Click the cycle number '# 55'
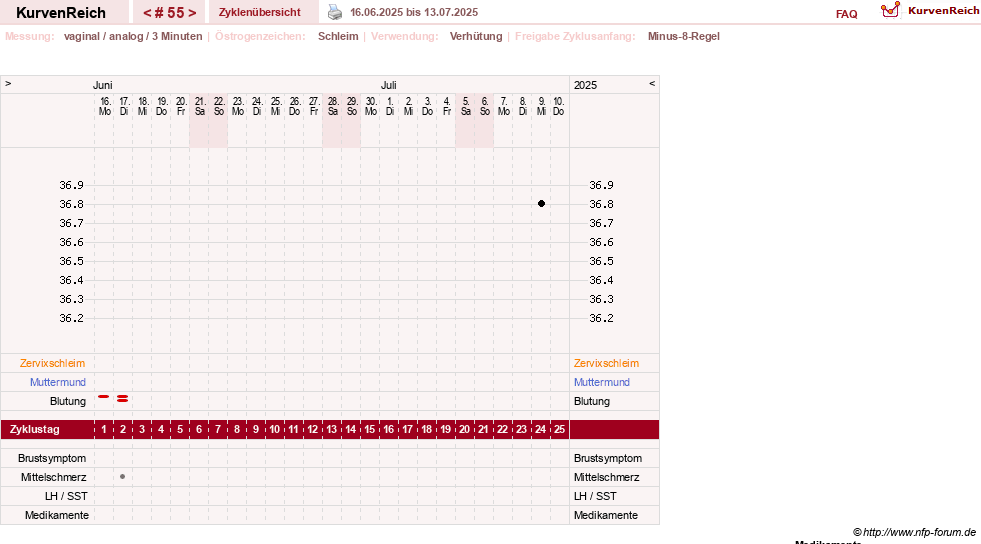Viewport: 981px width, 544px height. coord(170,13)
